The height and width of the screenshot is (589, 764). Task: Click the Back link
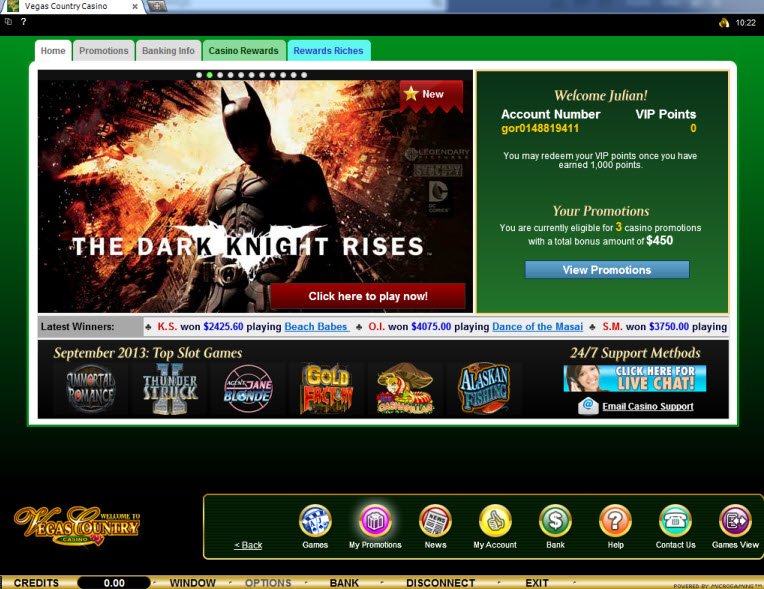pos(248,545)
